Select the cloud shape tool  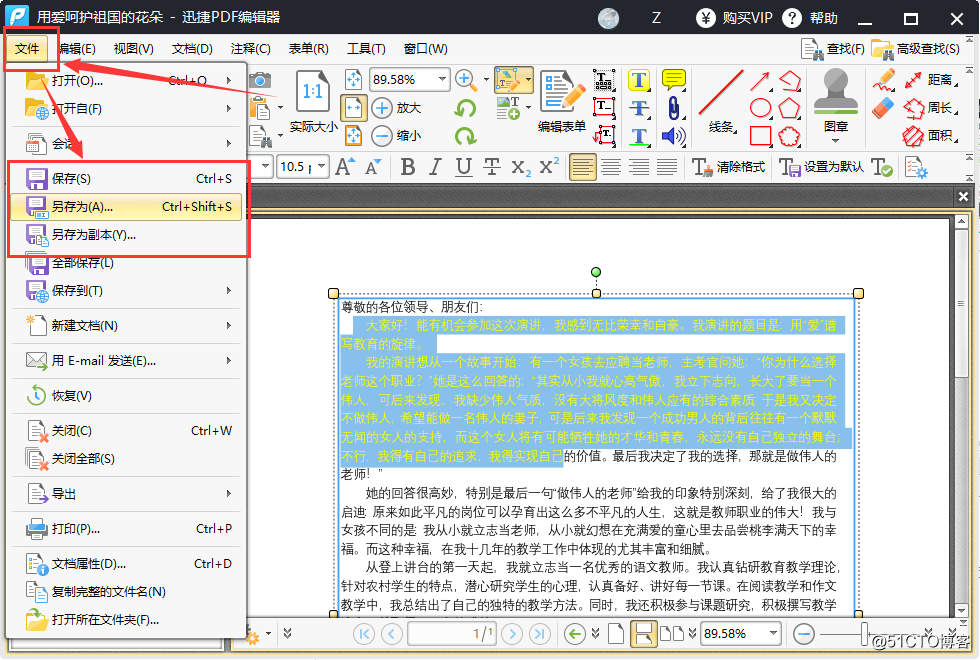tap(789, 136)
